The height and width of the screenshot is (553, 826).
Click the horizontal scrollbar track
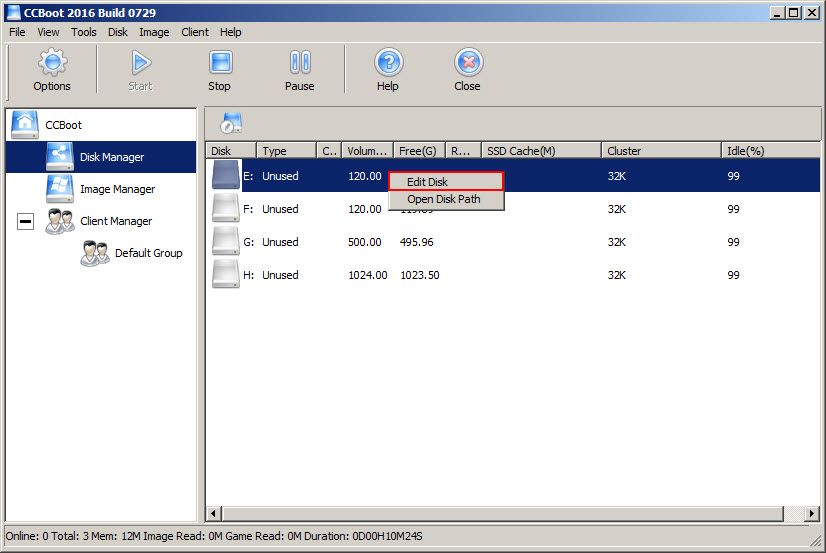(793, 513)
